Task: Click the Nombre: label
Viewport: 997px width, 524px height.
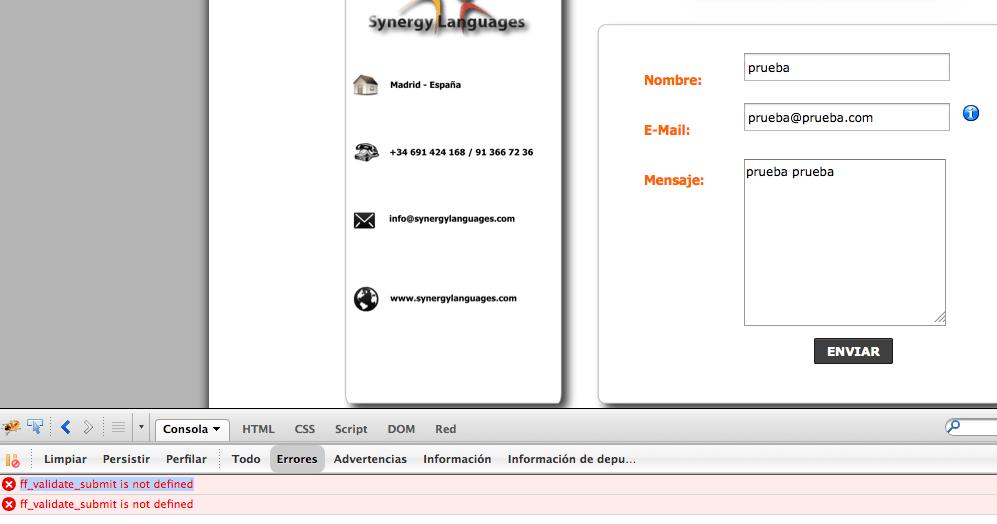Action: click(673, 80)
